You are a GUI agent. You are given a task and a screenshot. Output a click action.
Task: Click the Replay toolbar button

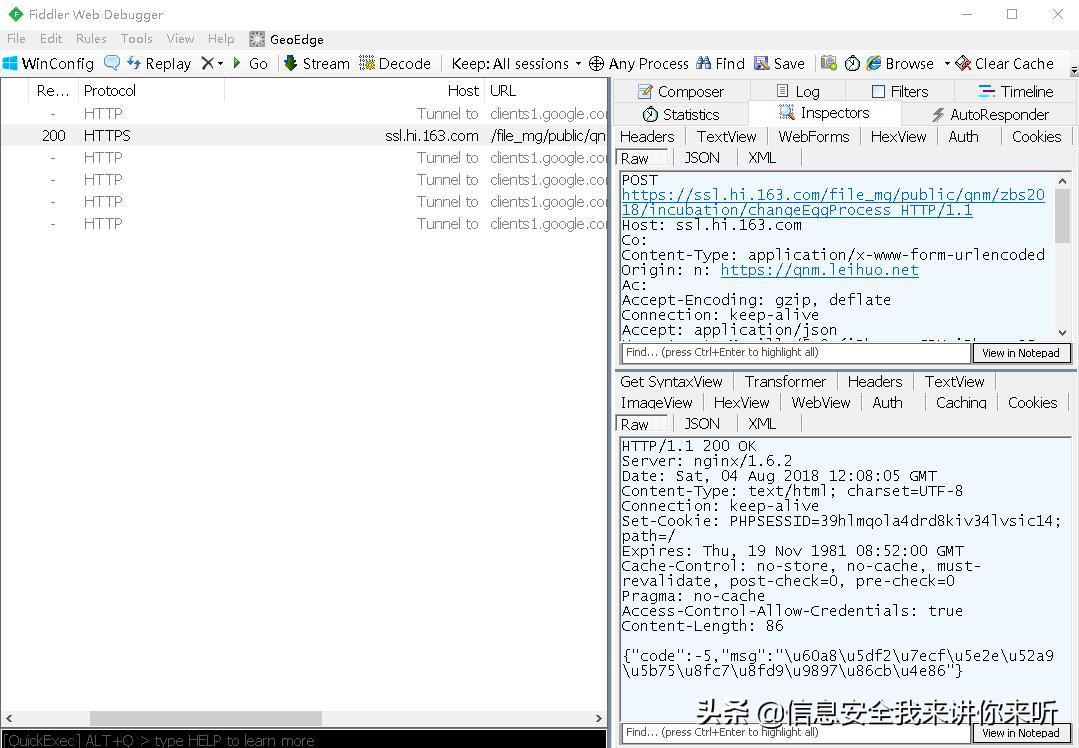click(x=158, y=63)
